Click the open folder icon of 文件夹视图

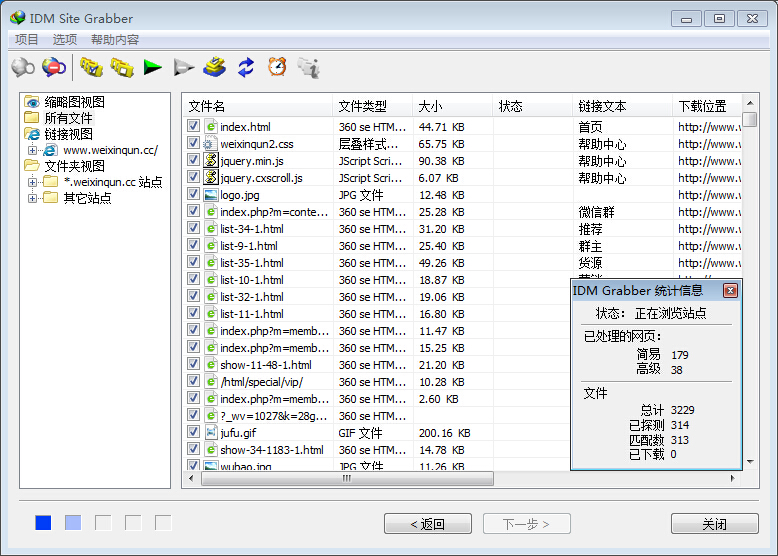click(32, 165)
